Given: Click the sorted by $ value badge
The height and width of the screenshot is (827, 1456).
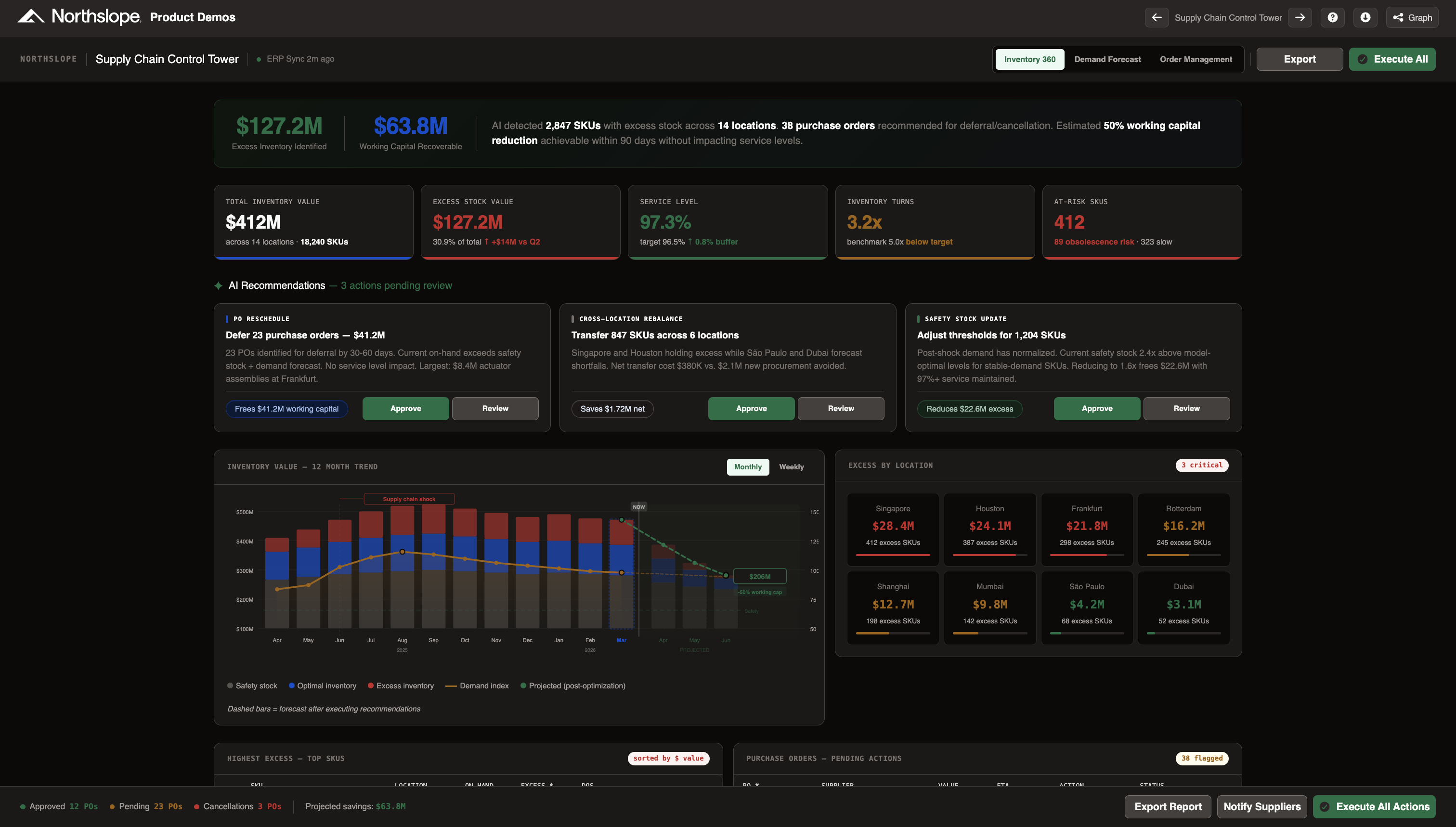Looking at the screenshot, I should pos(668,758).
